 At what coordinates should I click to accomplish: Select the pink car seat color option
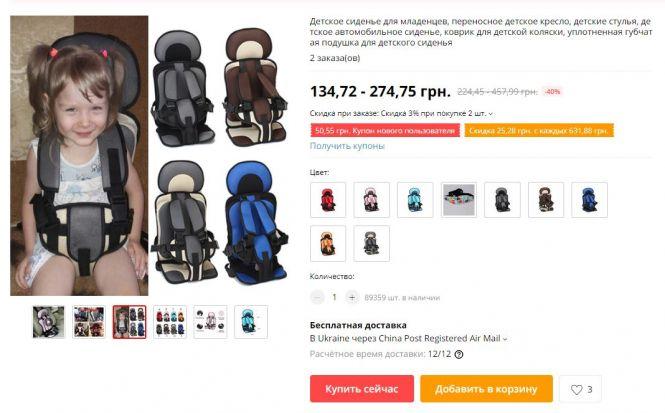click(372, 200)
